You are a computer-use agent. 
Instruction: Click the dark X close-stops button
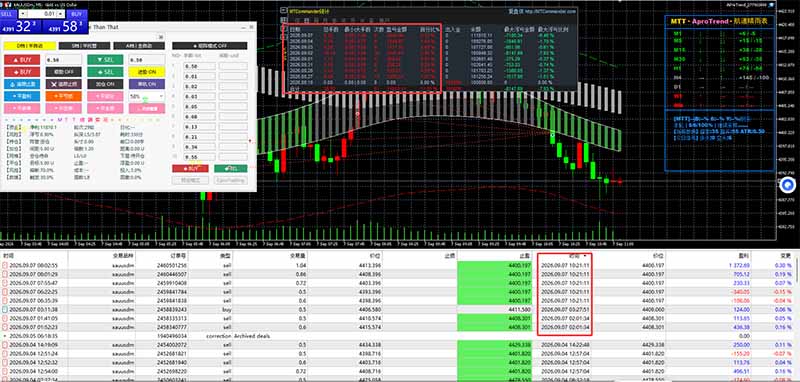[x=64, y=84]
